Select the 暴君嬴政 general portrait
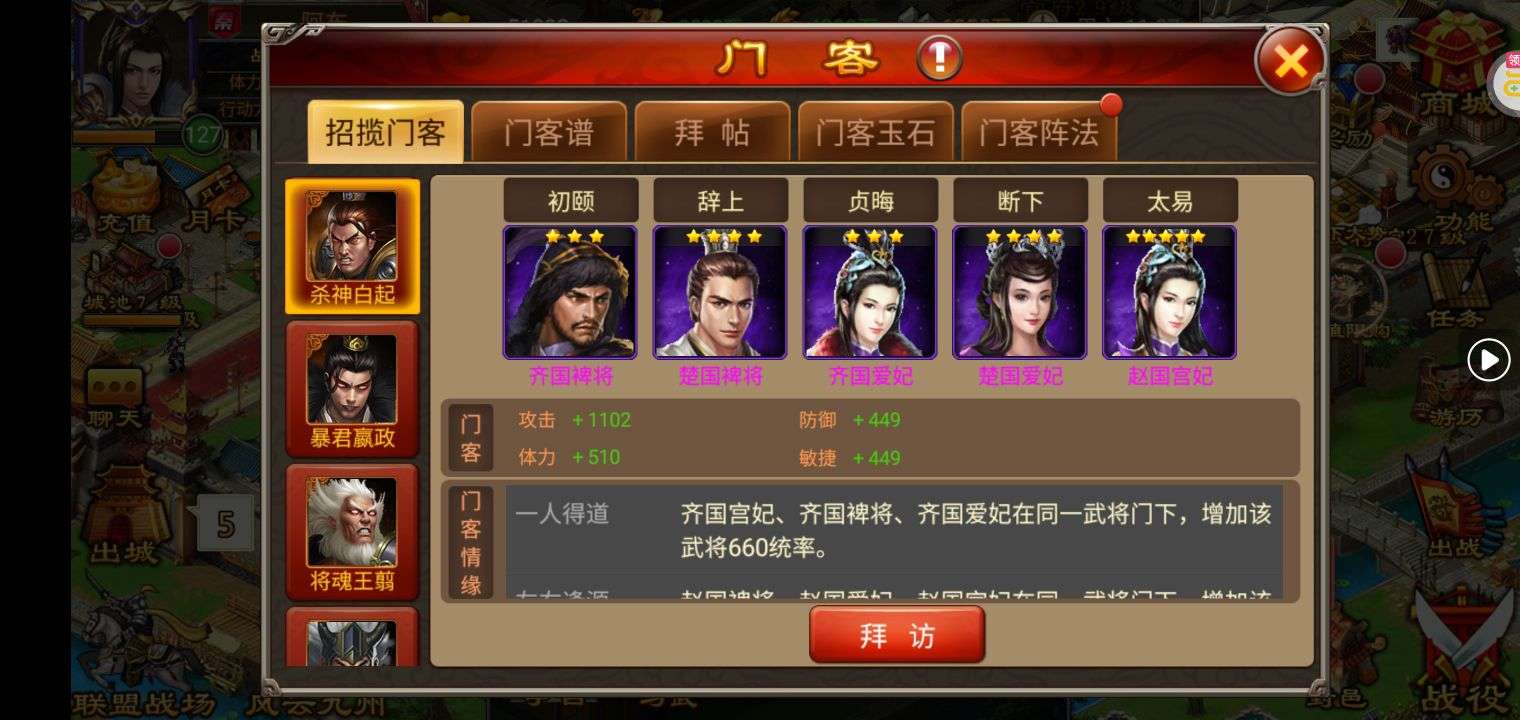The width and height of the screenshot is (1520, 720). (x=352, y=390)
